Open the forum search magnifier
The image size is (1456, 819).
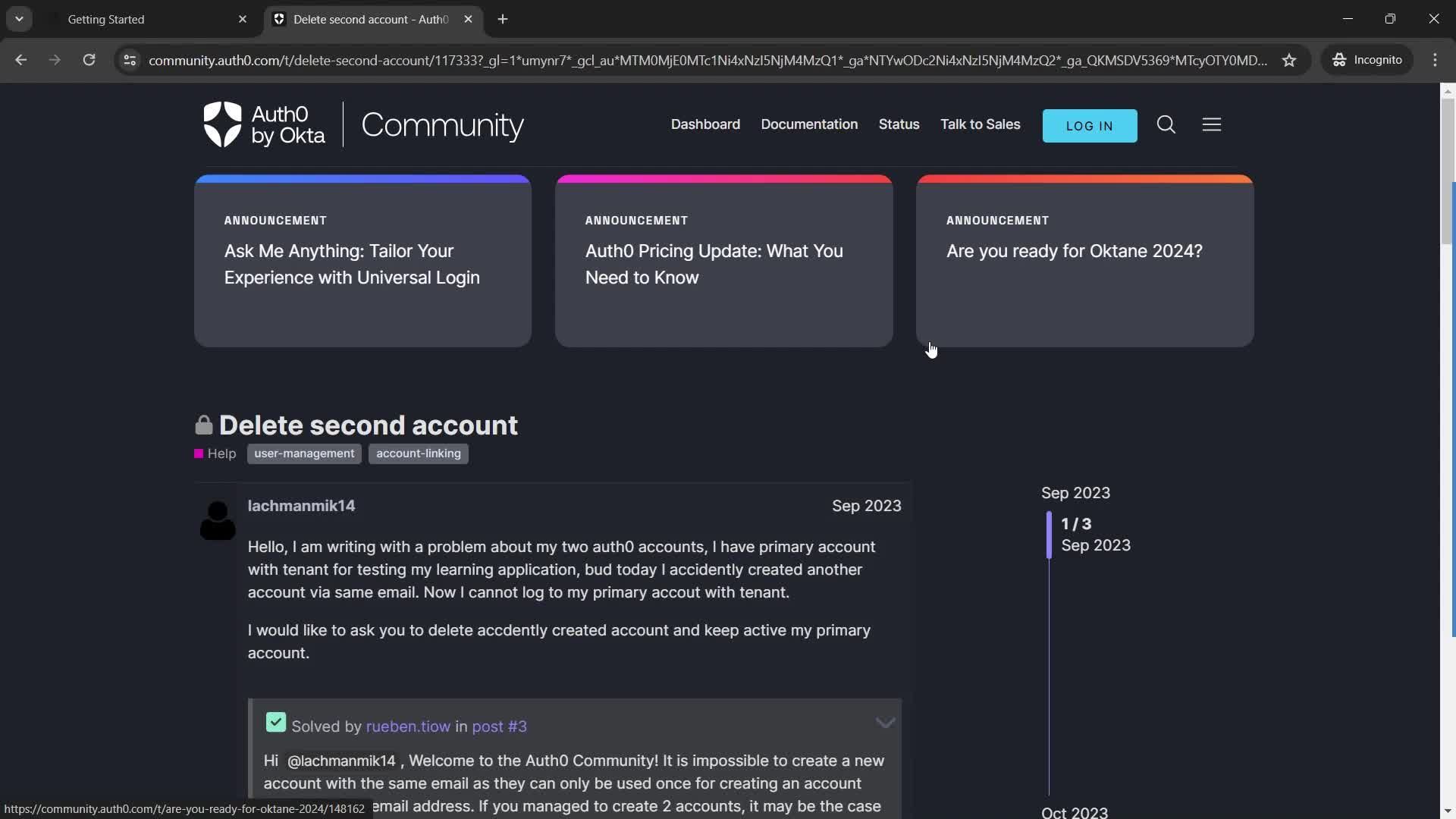point(1166,124)
